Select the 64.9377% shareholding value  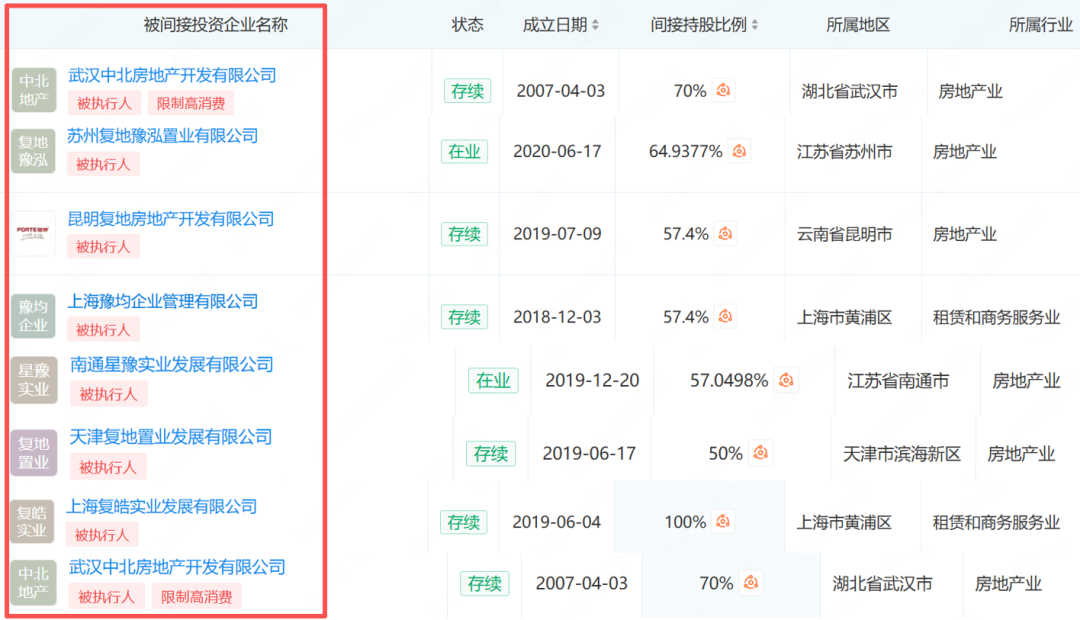point(685,151)
